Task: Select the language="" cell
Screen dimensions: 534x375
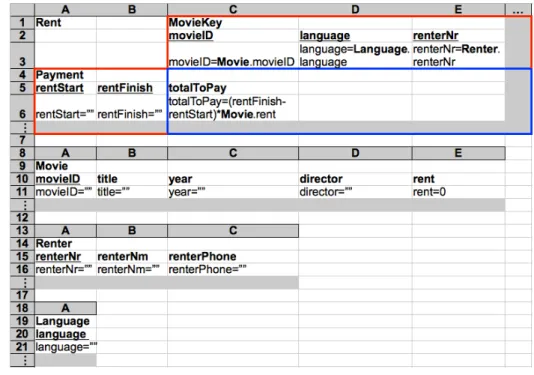Action: pyautogui.click(x=65, y=347)
